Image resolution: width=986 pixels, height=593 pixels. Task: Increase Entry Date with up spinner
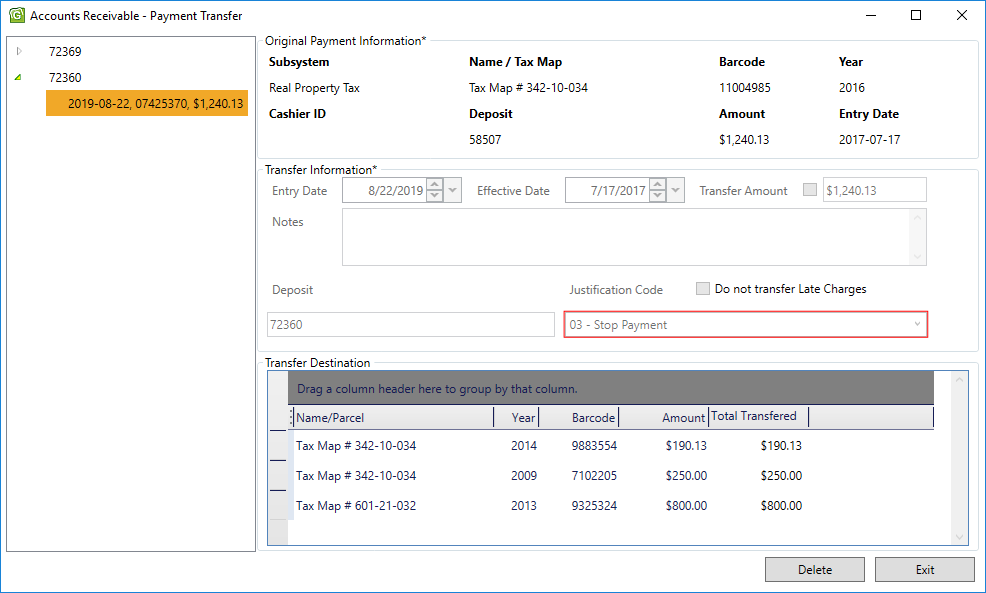434,185
